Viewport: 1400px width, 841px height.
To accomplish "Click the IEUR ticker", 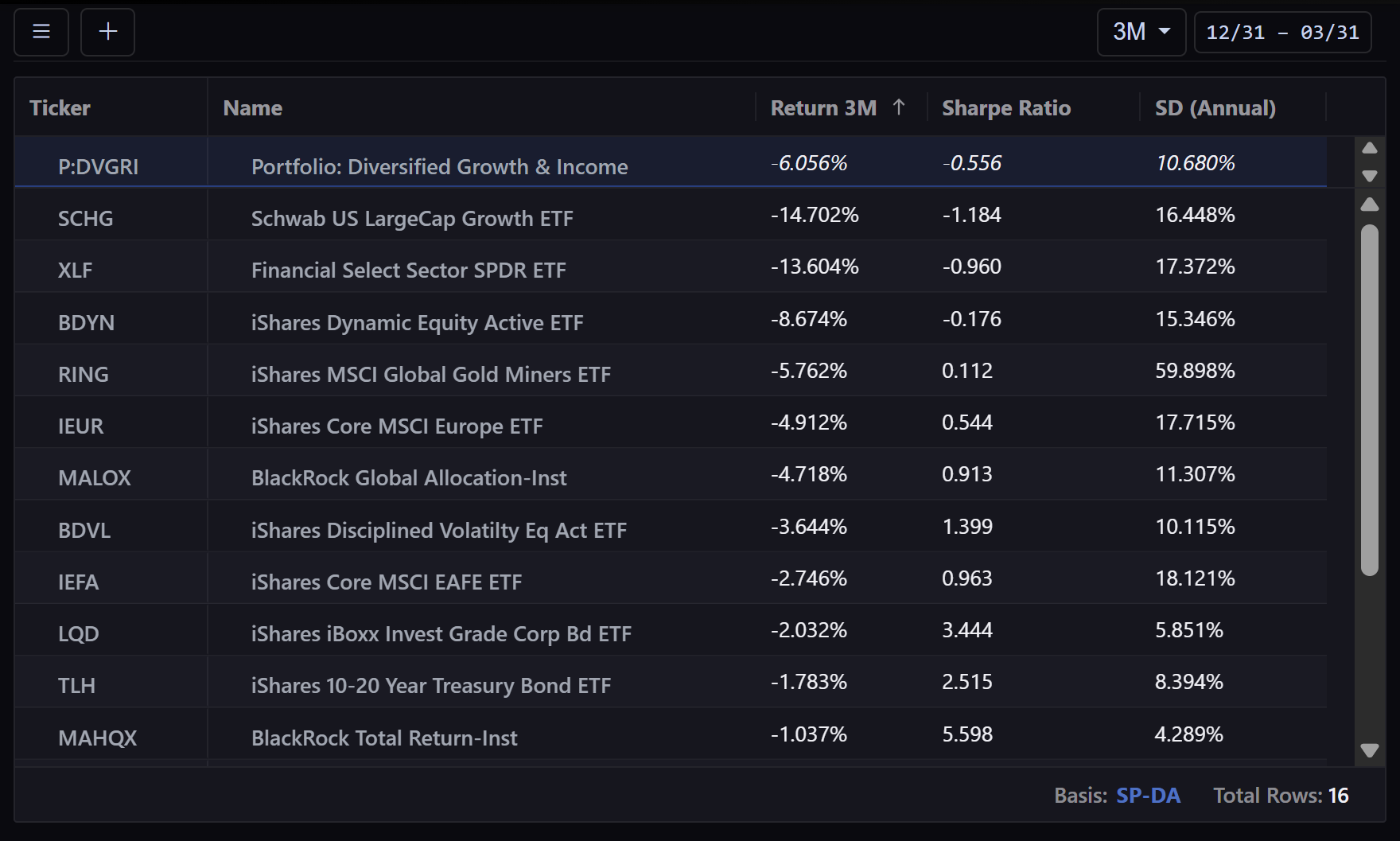I will (81, 426).
